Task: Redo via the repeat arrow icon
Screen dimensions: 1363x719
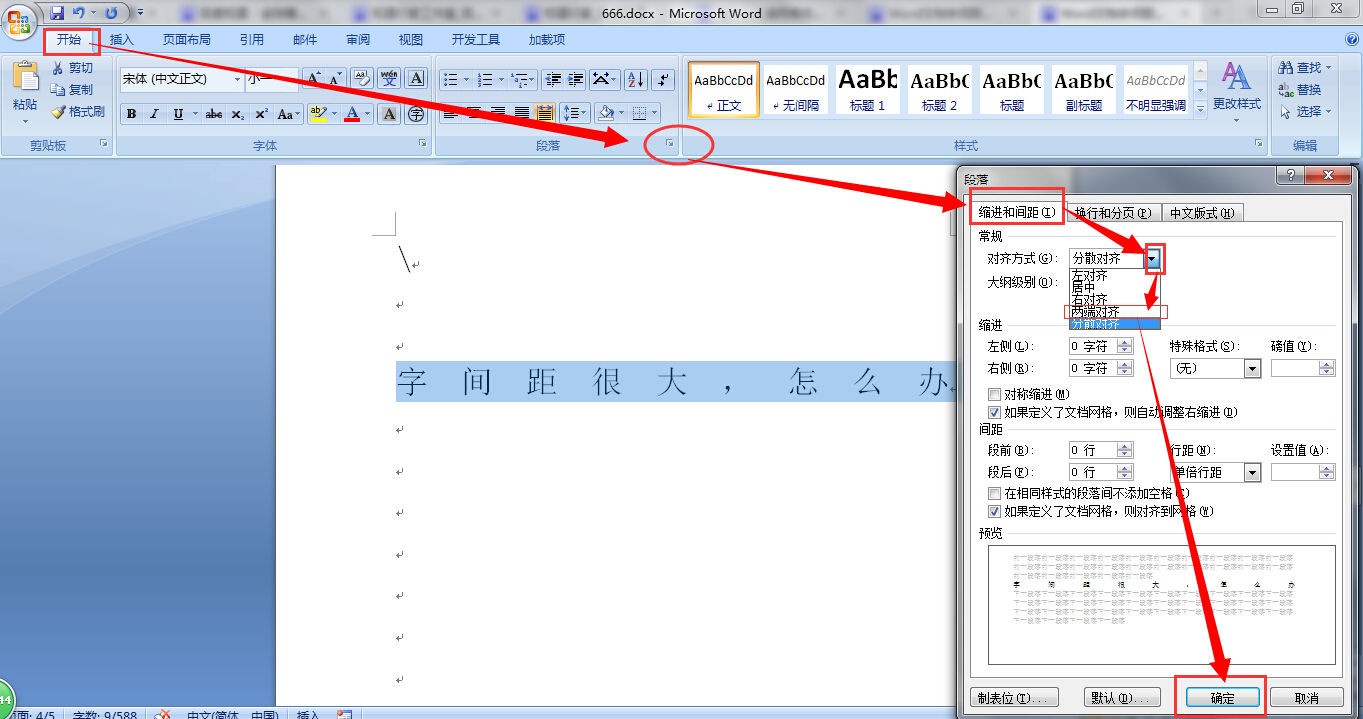Action: [111, 13]
